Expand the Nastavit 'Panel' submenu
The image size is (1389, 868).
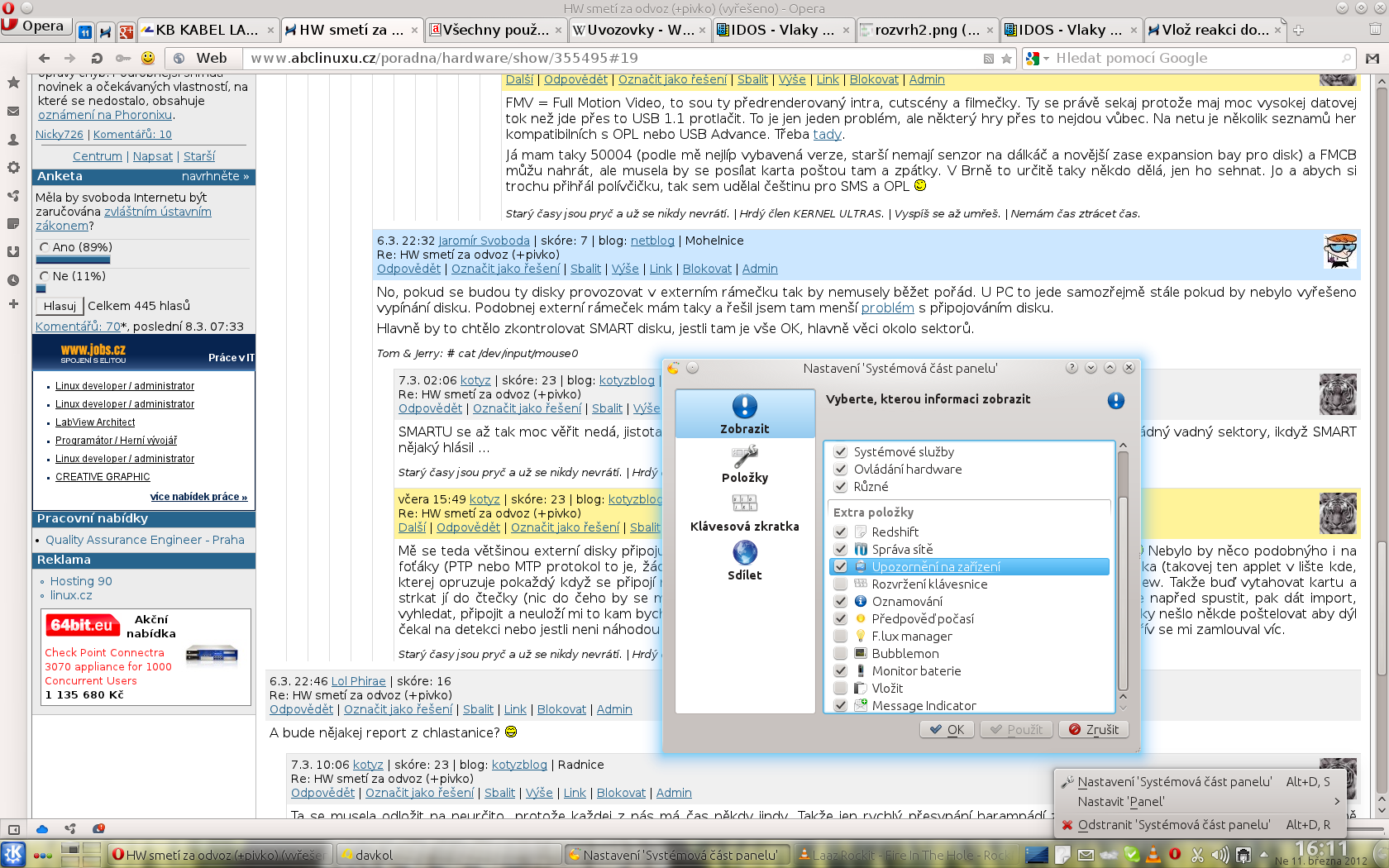click(x=1200, y=802)
